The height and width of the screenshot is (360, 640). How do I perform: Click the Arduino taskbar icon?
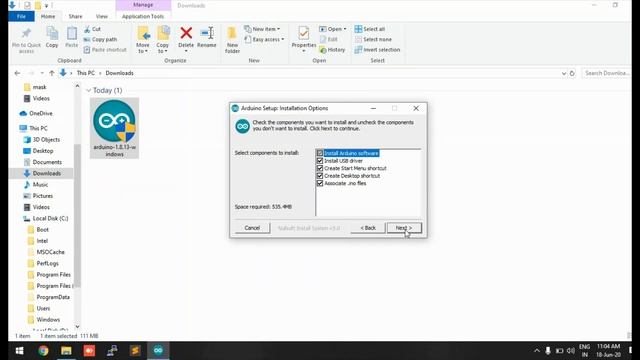point(158,351)
